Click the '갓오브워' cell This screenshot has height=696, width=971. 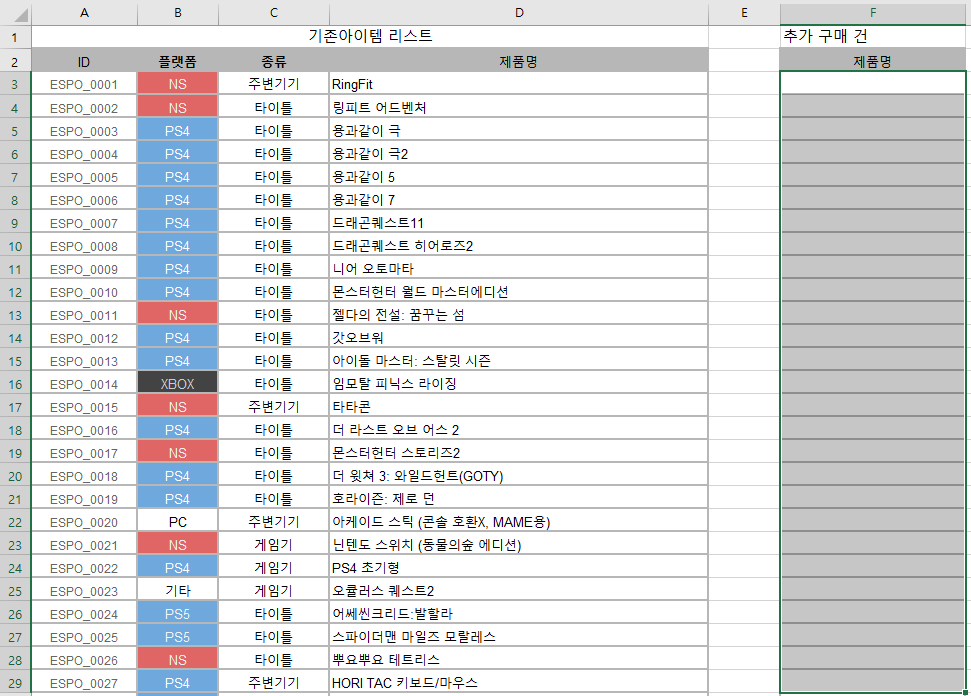(519, 338)
